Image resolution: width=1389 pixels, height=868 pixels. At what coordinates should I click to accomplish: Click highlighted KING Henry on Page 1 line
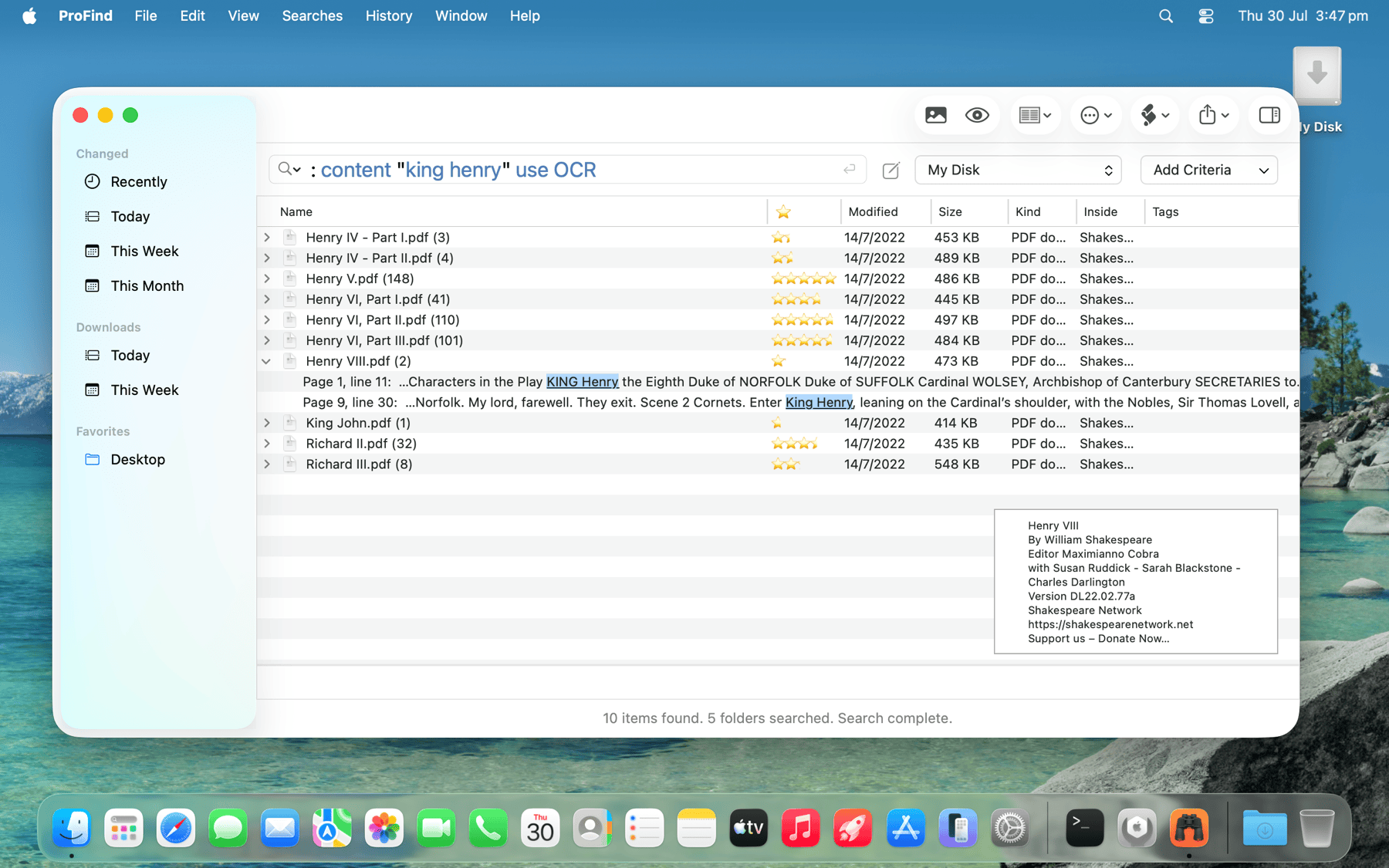pyautogui.click(x=583, y=381)
